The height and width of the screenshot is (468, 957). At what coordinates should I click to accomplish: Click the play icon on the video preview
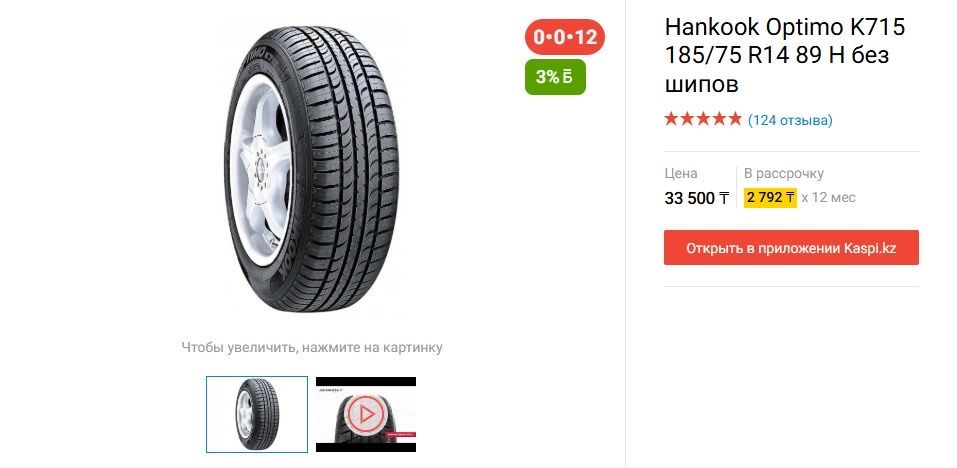366,414
